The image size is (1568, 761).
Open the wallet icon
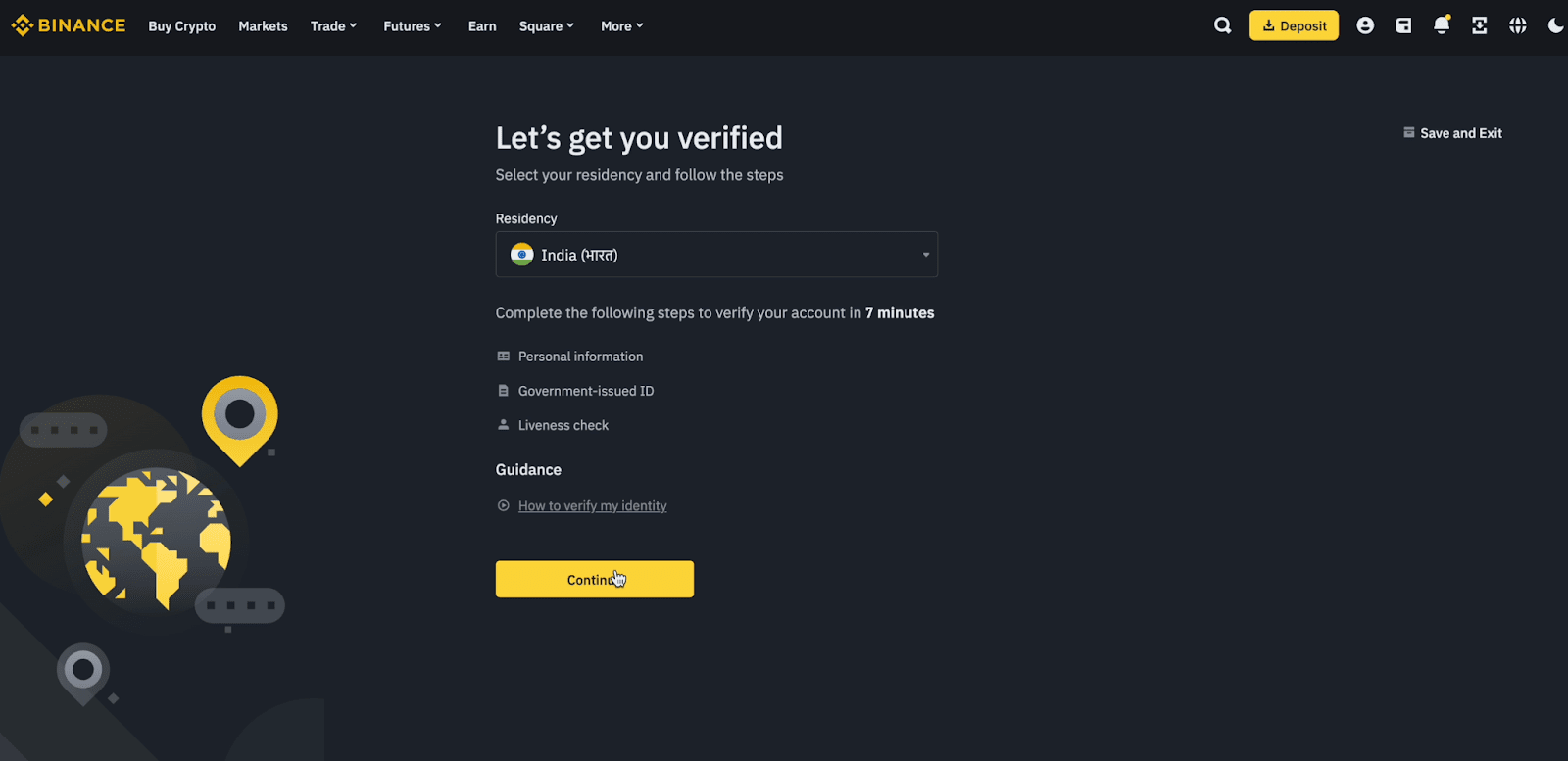click(x=1403, y=25)
